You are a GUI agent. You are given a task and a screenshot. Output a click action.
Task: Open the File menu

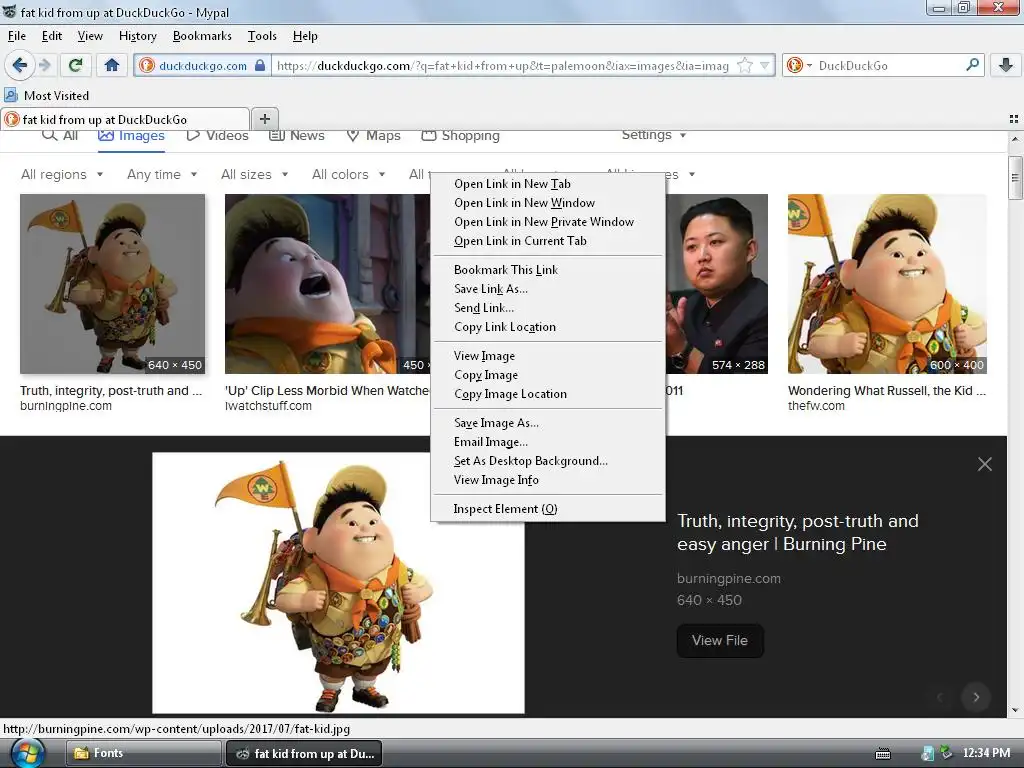pyautogui.click(x=17, y=36)
